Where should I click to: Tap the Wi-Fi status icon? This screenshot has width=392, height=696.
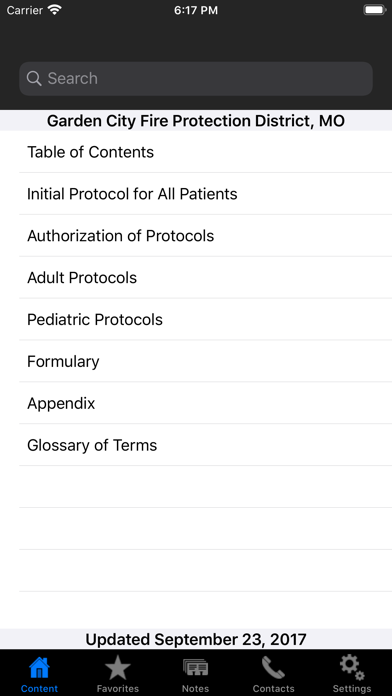coord(55,10)
